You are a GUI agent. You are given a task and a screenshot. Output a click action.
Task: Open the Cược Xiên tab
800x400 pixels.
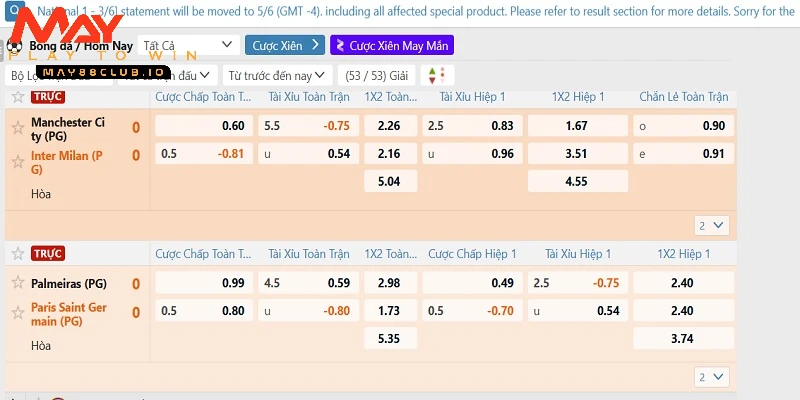click(x=284, y=46)
